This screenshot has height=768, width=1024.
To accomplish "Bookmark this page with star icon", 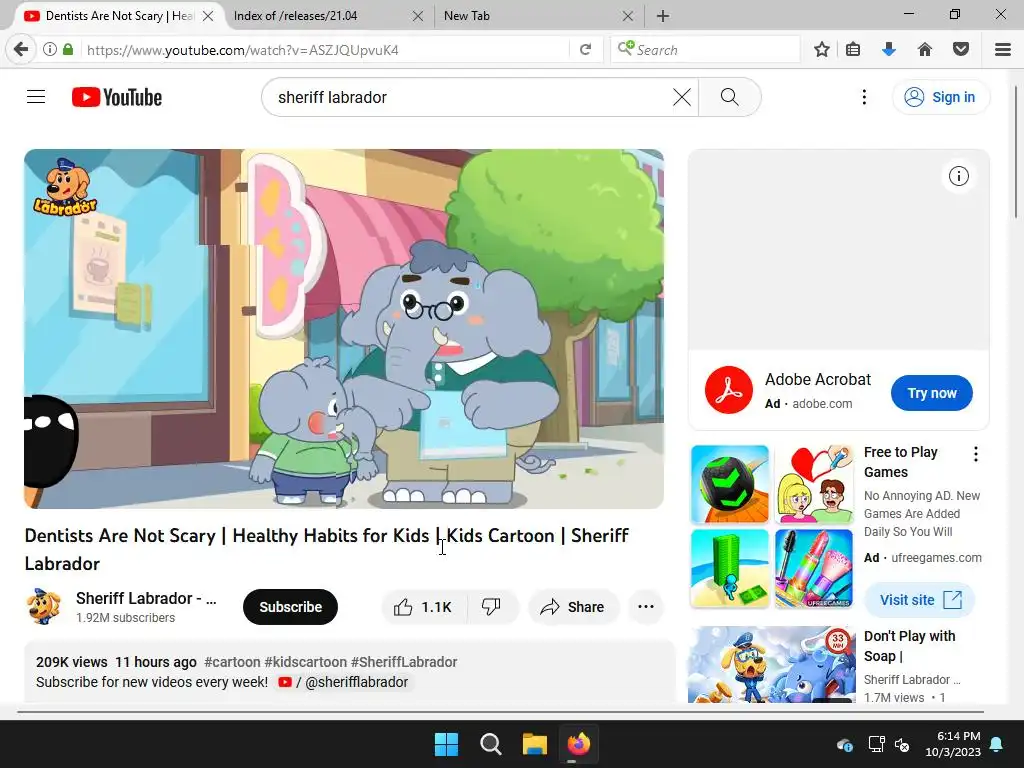I will [822, 50].
